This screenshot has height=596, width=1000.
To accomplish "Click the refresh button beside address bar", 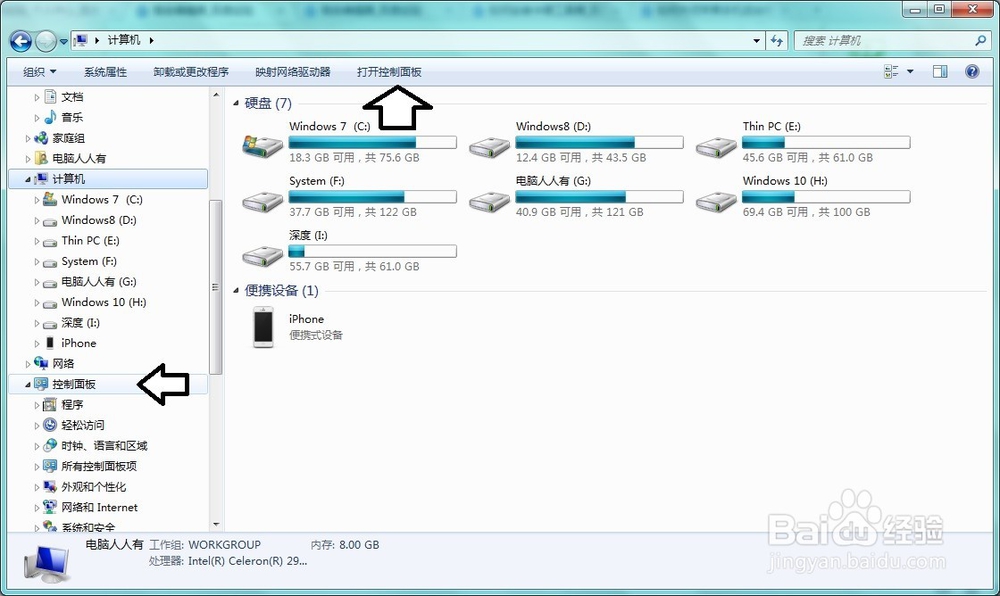I will pos(776,41).
